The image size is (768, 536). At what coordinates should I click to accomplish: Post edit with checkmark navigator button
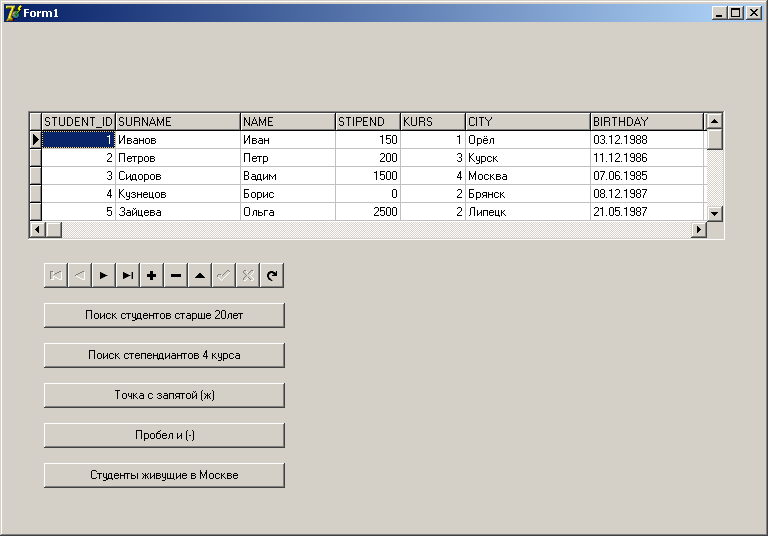click(x=224, y=275)
